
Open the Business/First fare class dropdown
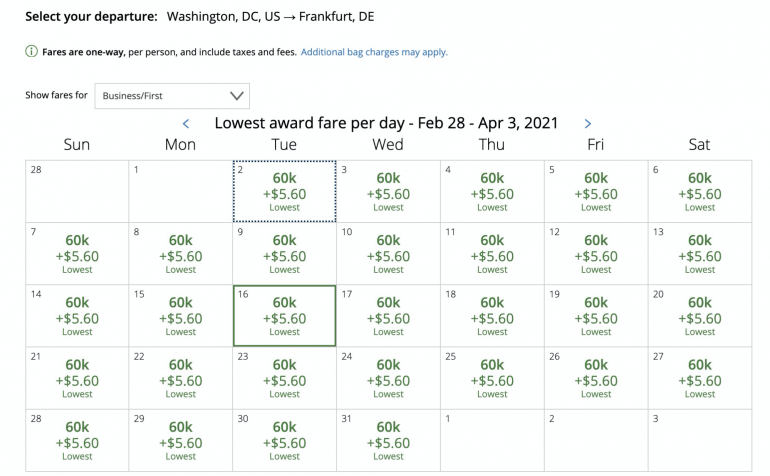tap(173, 96)
